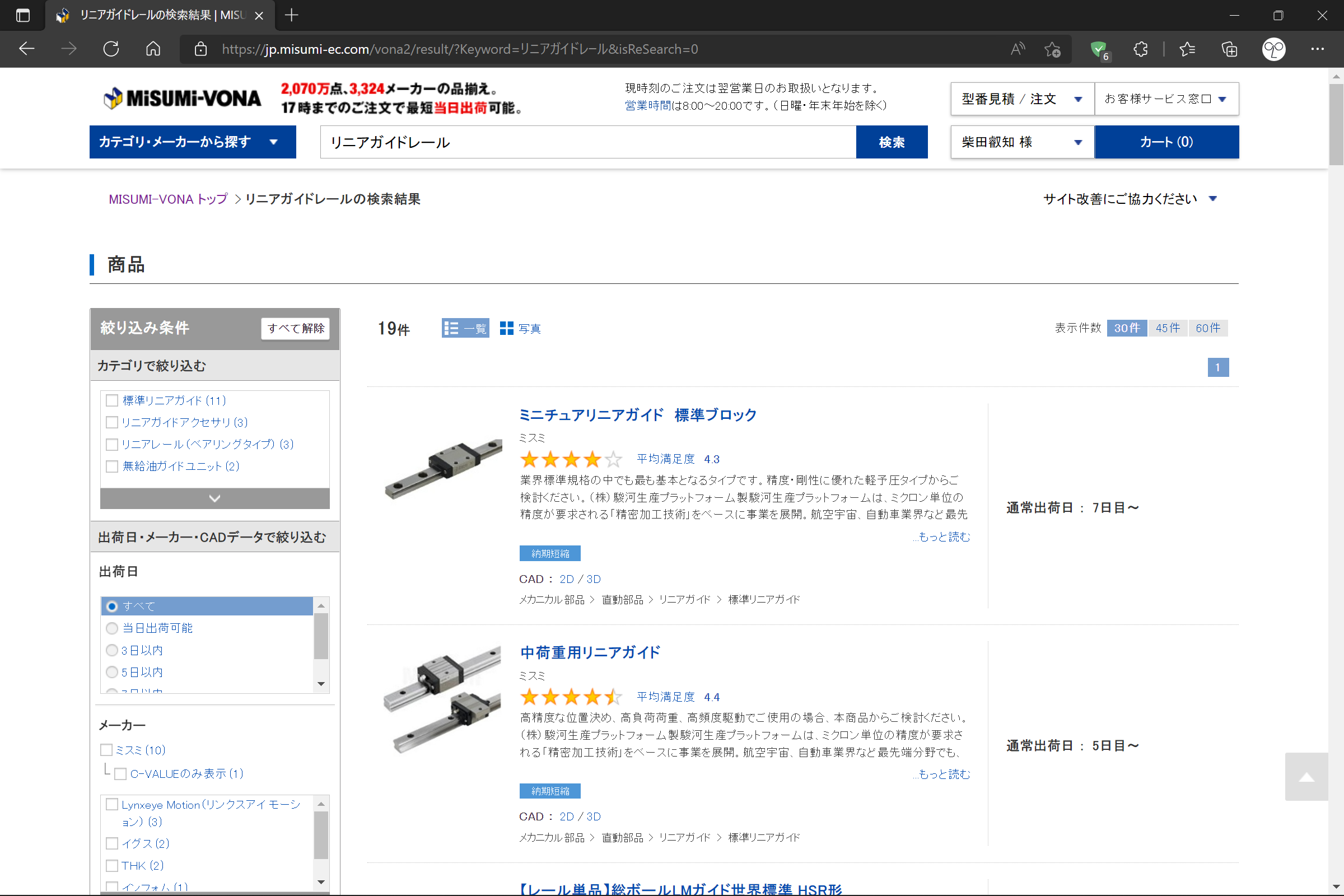The height and width of the screenshot is (896, 1344).
Task: Open the カート (0) cart button
Action: pyautogui.click(x=1166, y=142)
